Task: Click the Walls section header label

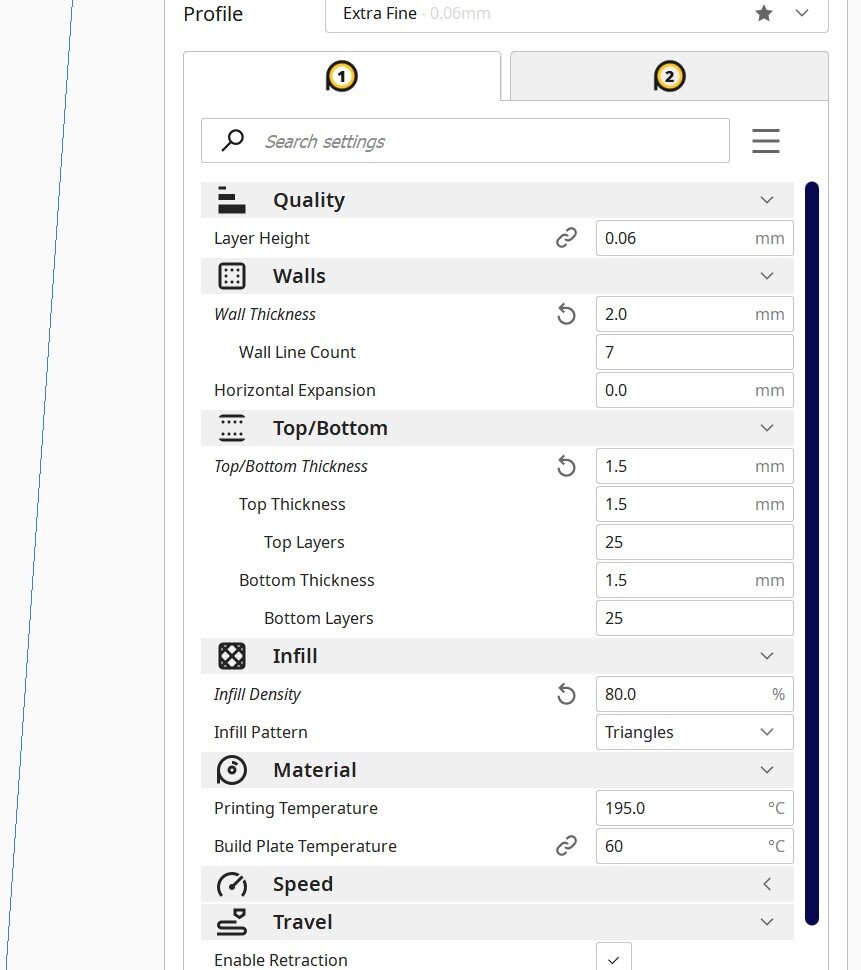Action: coord(299,276)
